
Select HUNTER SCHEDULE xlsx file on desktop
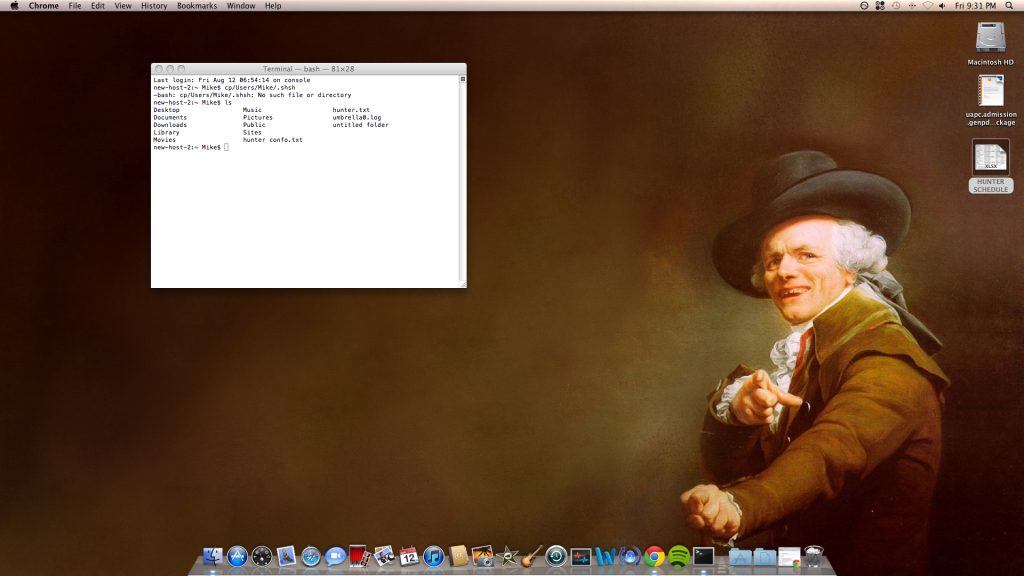[x=991, y=157]
